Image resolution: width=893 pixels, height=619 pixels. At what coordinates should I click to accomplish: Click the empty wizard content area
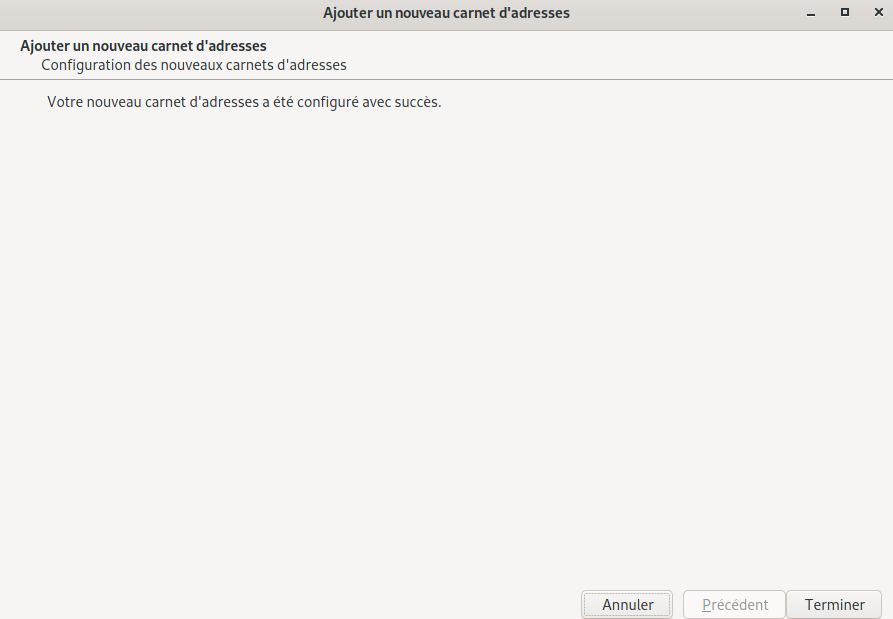tap(446, 340)
